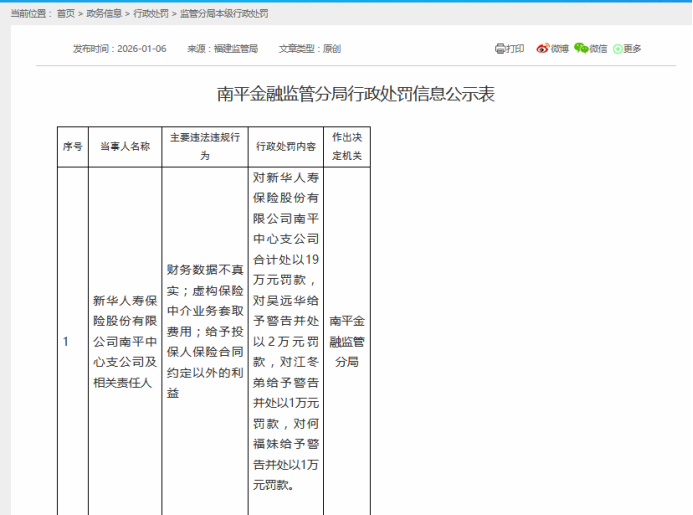
Task: Click the 南平金融监管分局 authority cell in row 1
Action: point(346,341)
